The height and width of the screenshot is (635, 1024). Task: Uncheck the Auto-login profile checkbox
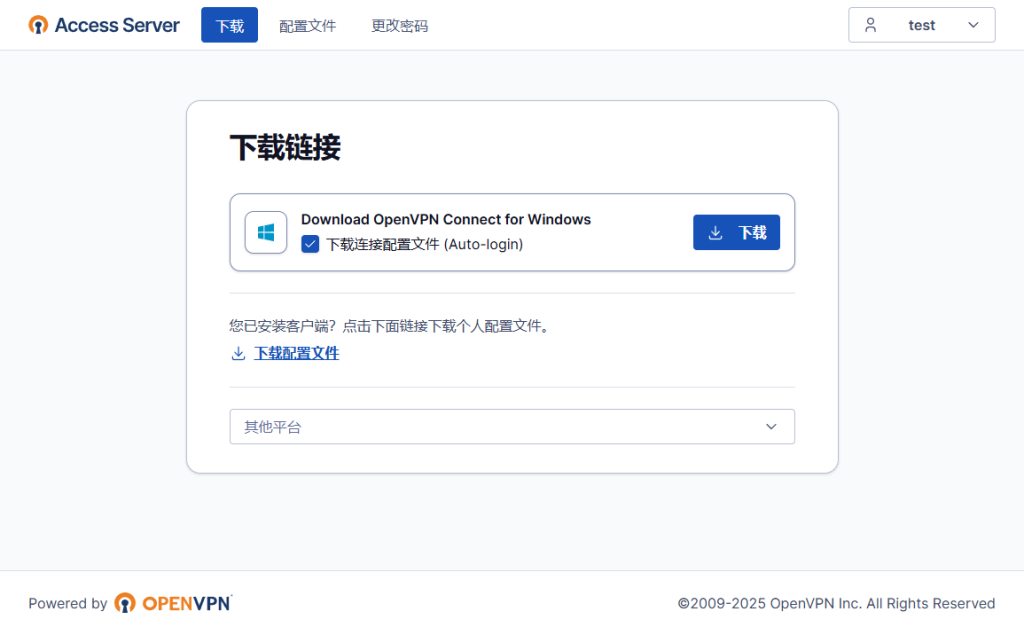[x=310, y=244]
